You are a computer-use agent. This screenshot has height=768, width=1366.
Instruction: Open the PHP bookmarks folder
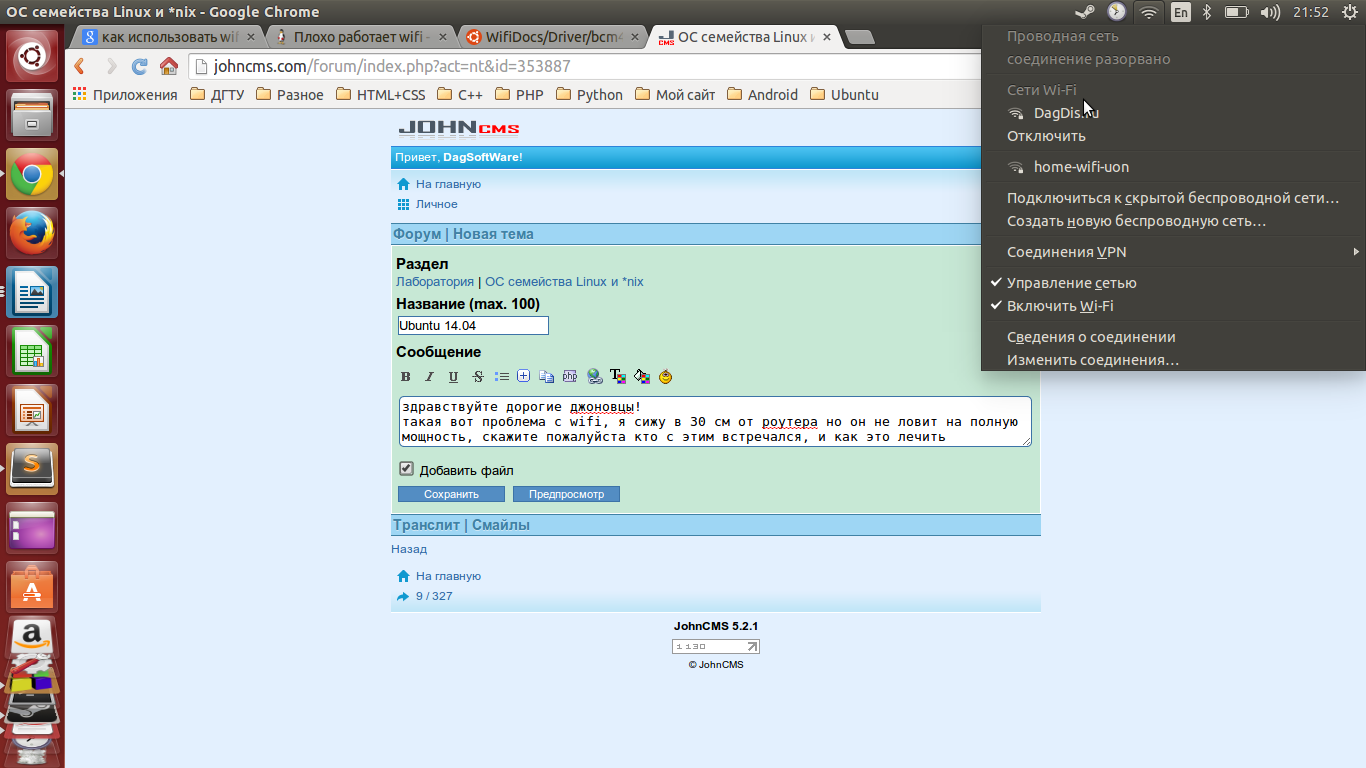click(518, 95)
